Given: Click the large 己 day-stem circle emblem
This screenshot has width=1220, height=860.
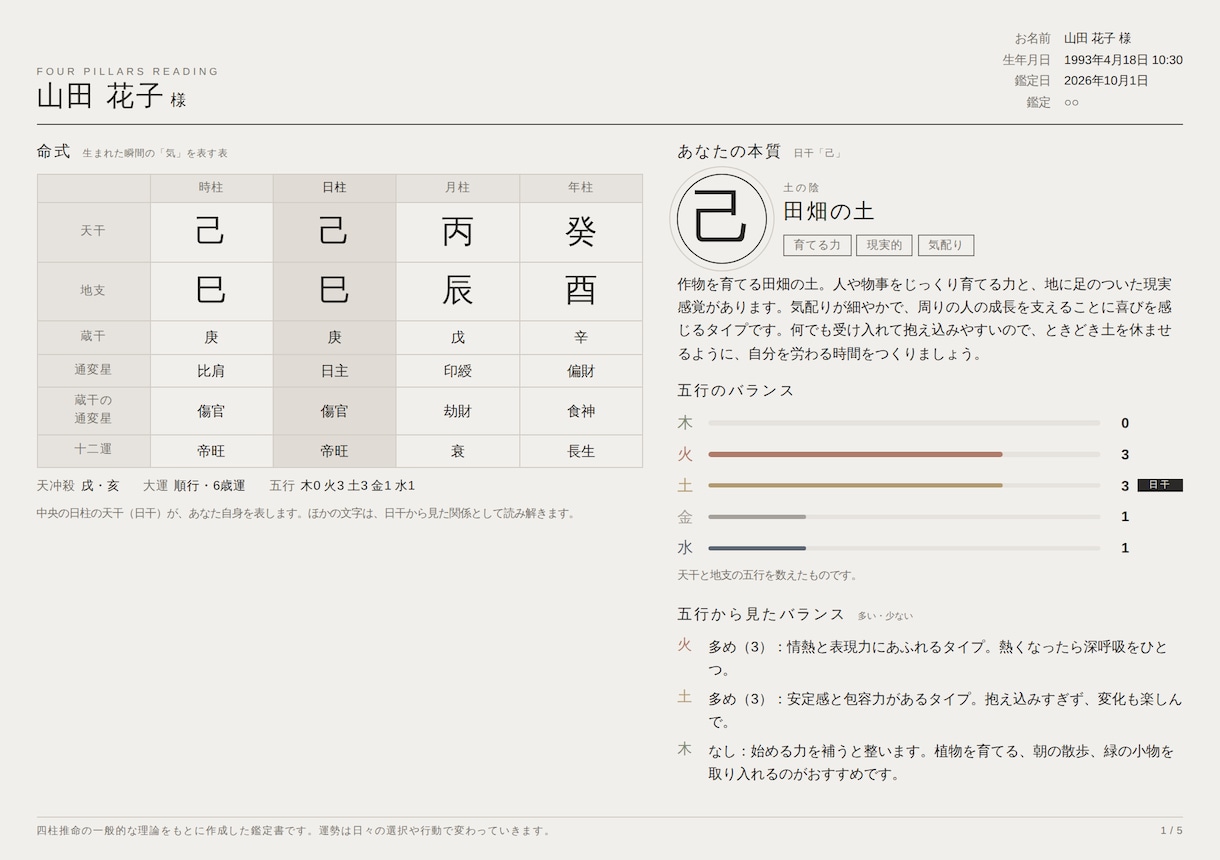Looking at the screenshot, I should point(721,219).
